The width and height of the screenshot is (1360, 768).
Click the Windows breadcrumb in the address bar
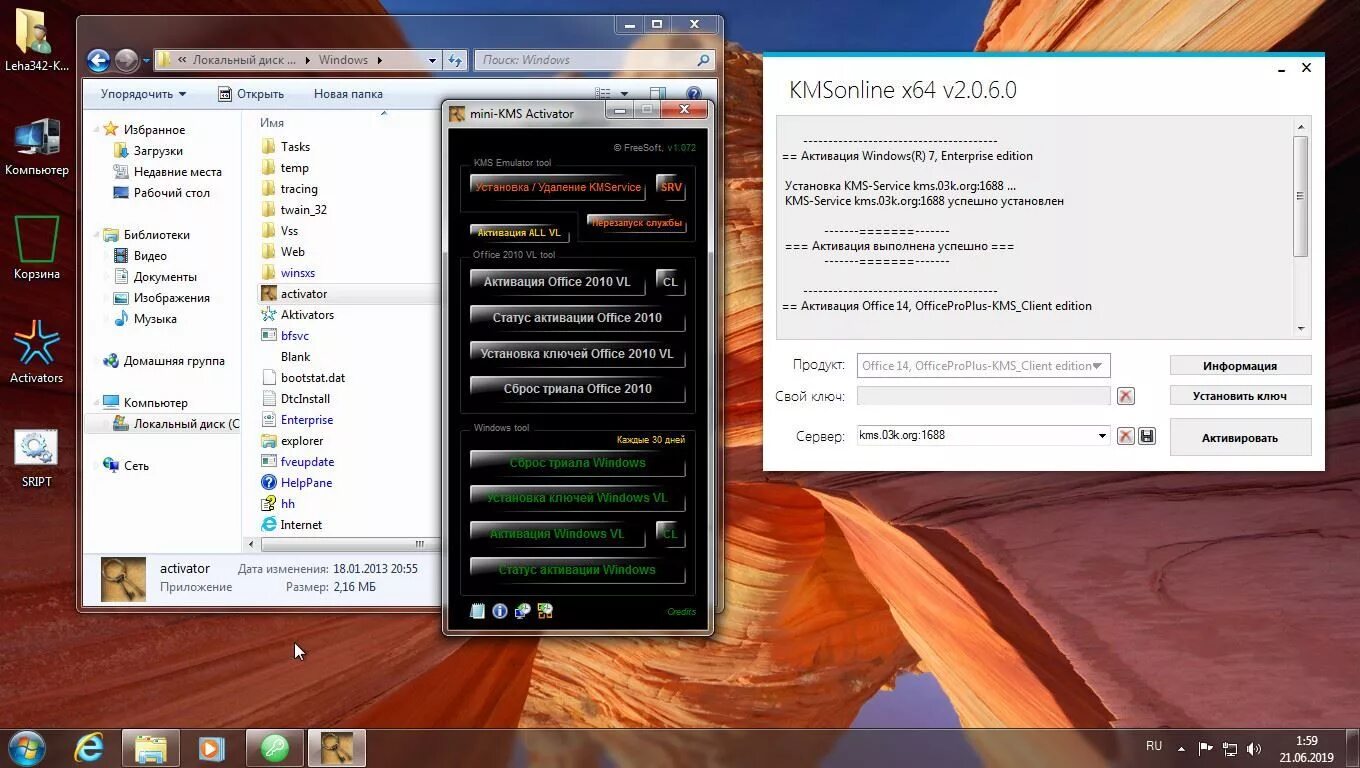click(343, 60)
